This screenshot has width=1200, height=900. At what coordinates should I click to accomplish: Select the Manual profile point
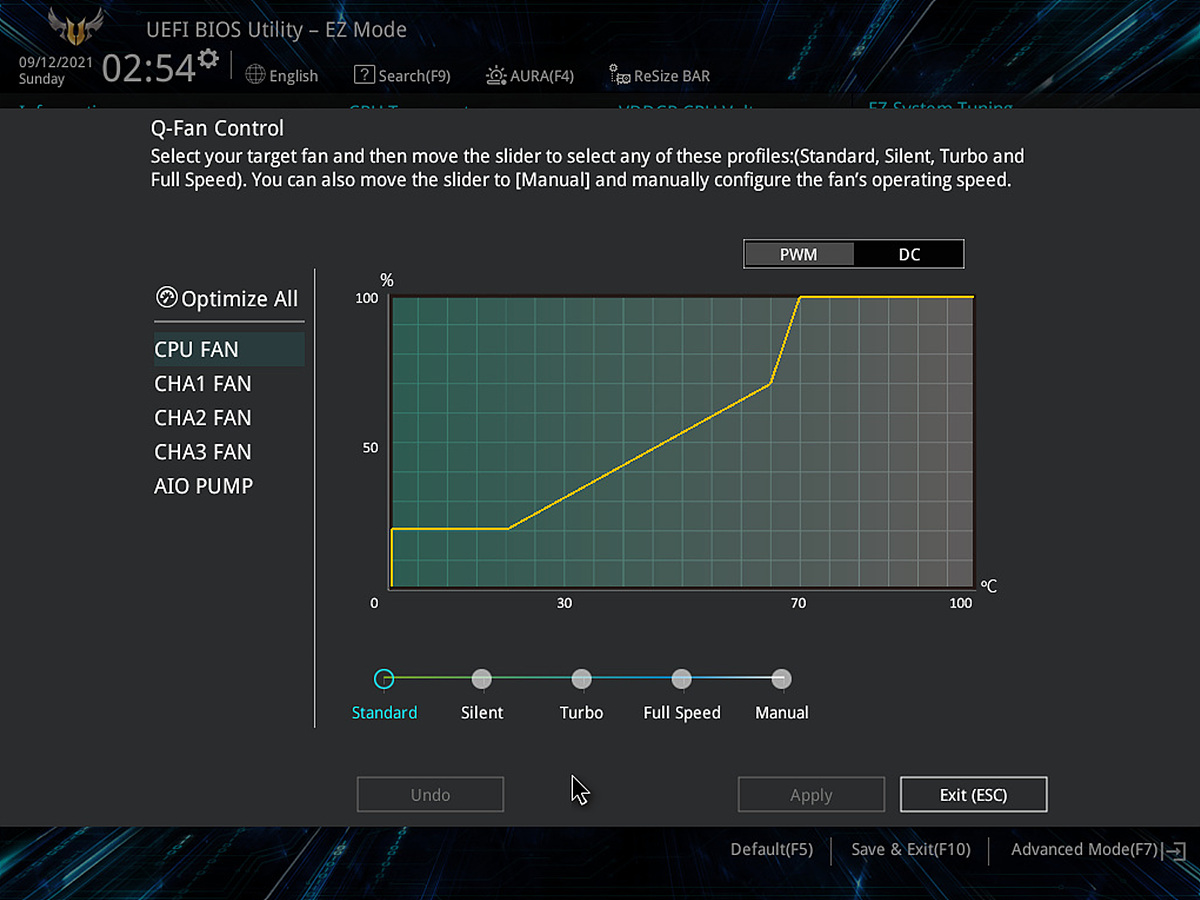click(x=782, y=679)
